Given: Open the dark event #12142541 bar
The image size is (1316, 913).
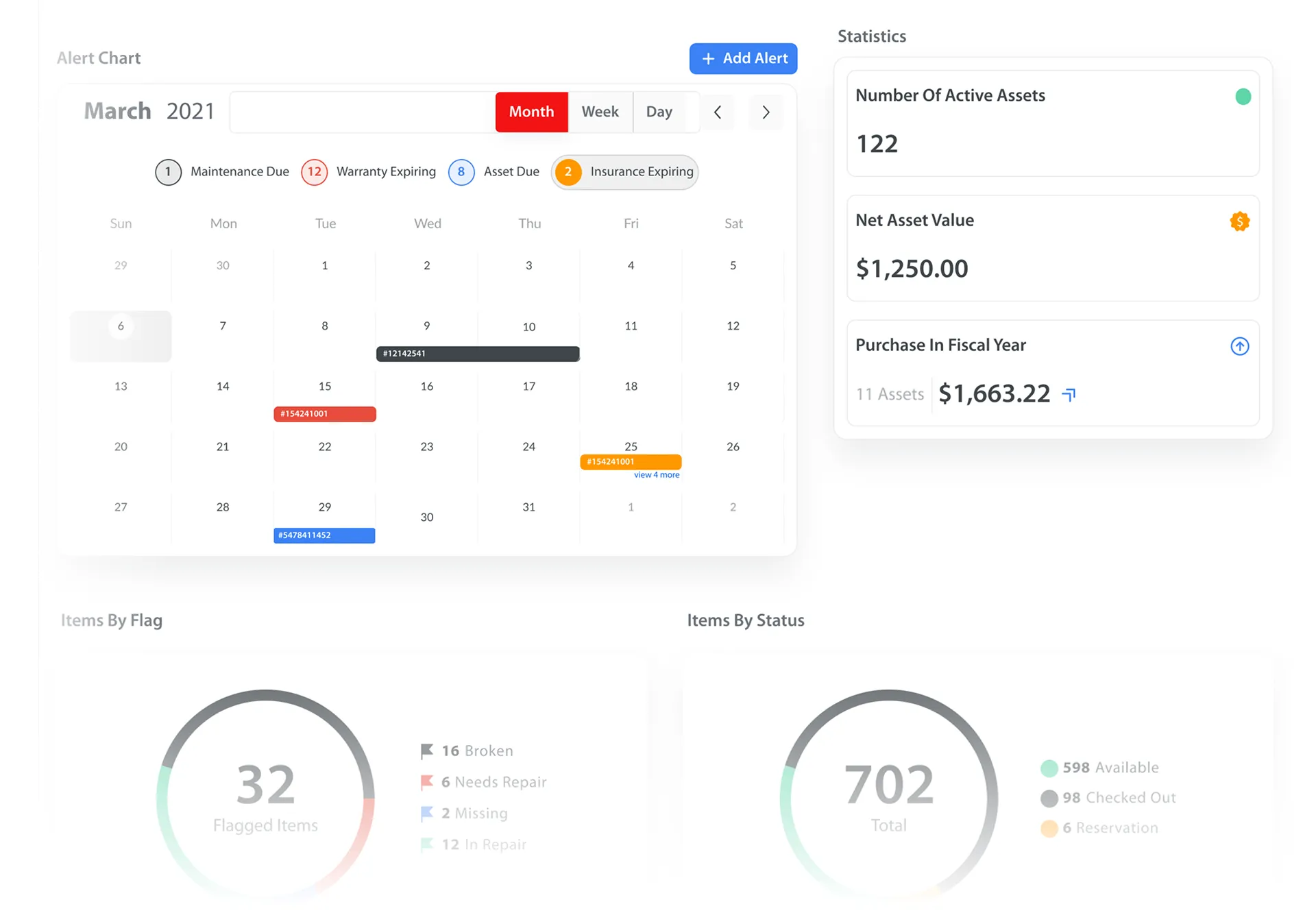Looking at the screenshot, I should [478, 354].
